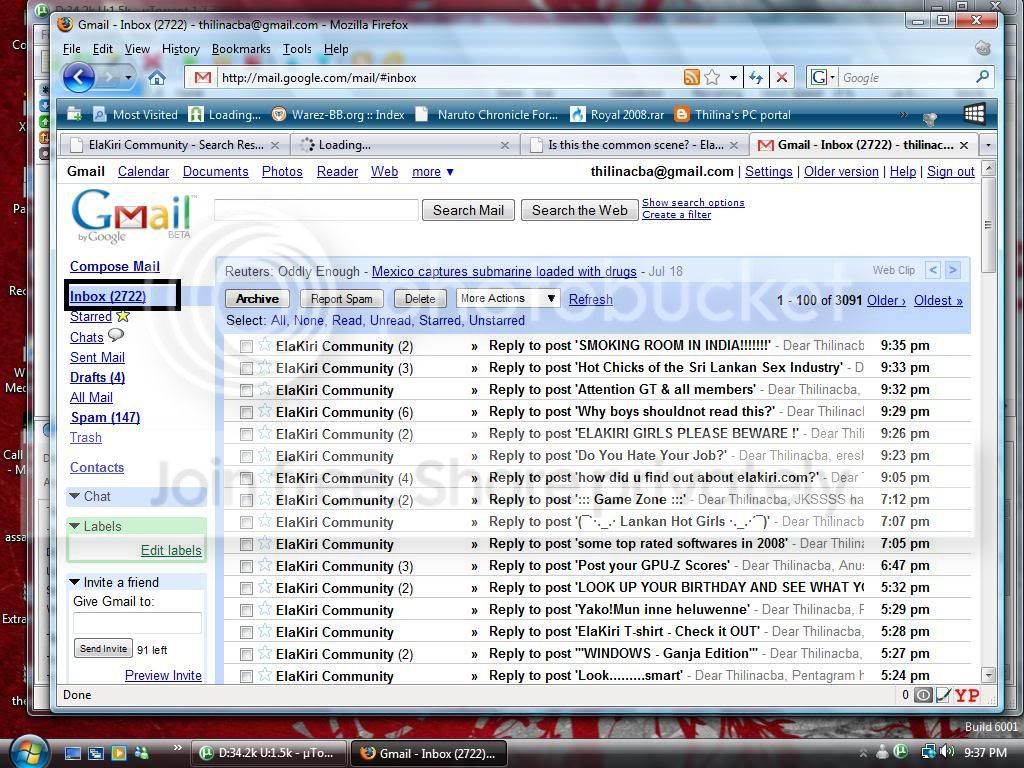Tick checkbox for 'SMOKING ROOM IN INDIA' email

(246, 346)
